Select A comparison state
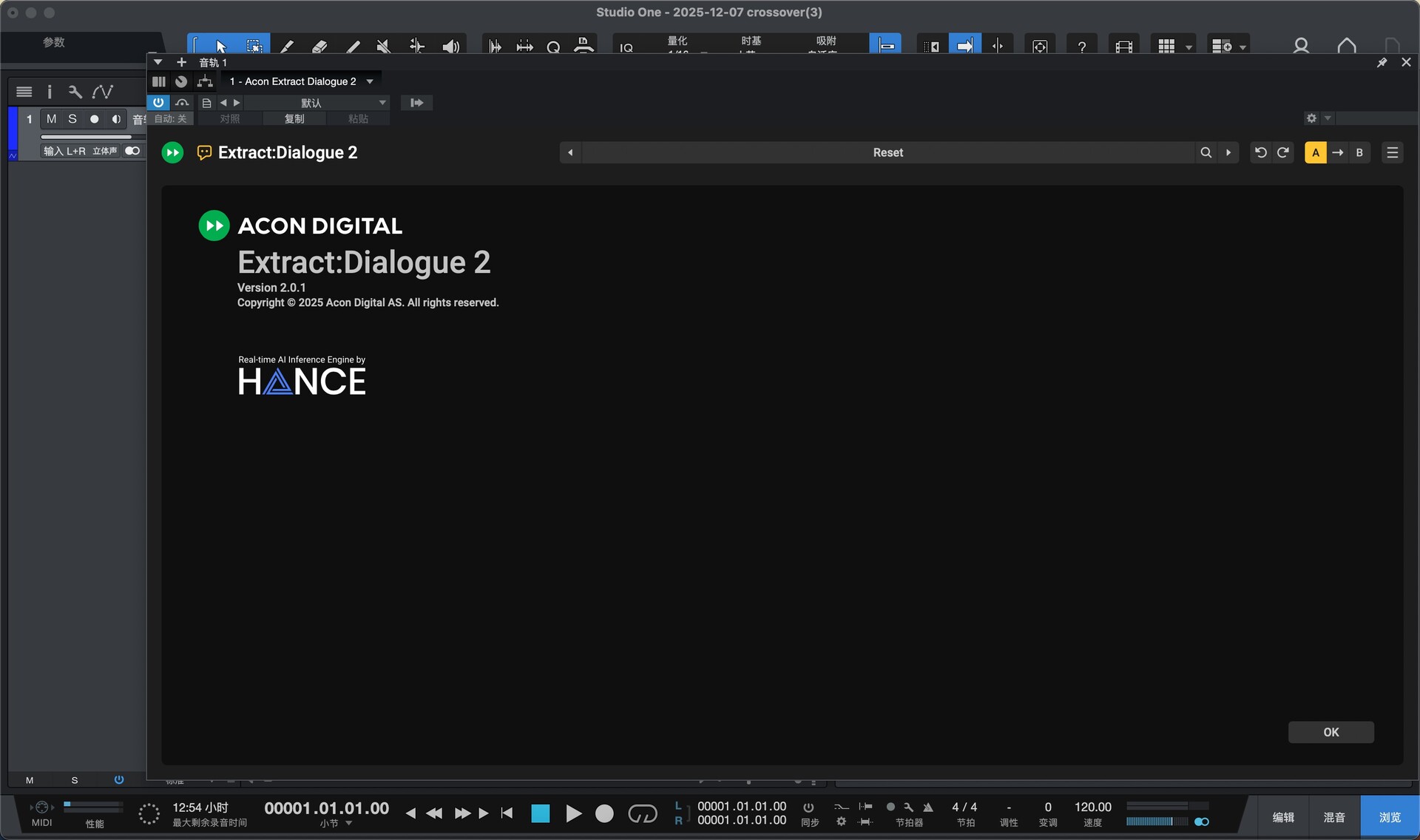Viewport: 1420px width, 840px height. pos(1315,152)
